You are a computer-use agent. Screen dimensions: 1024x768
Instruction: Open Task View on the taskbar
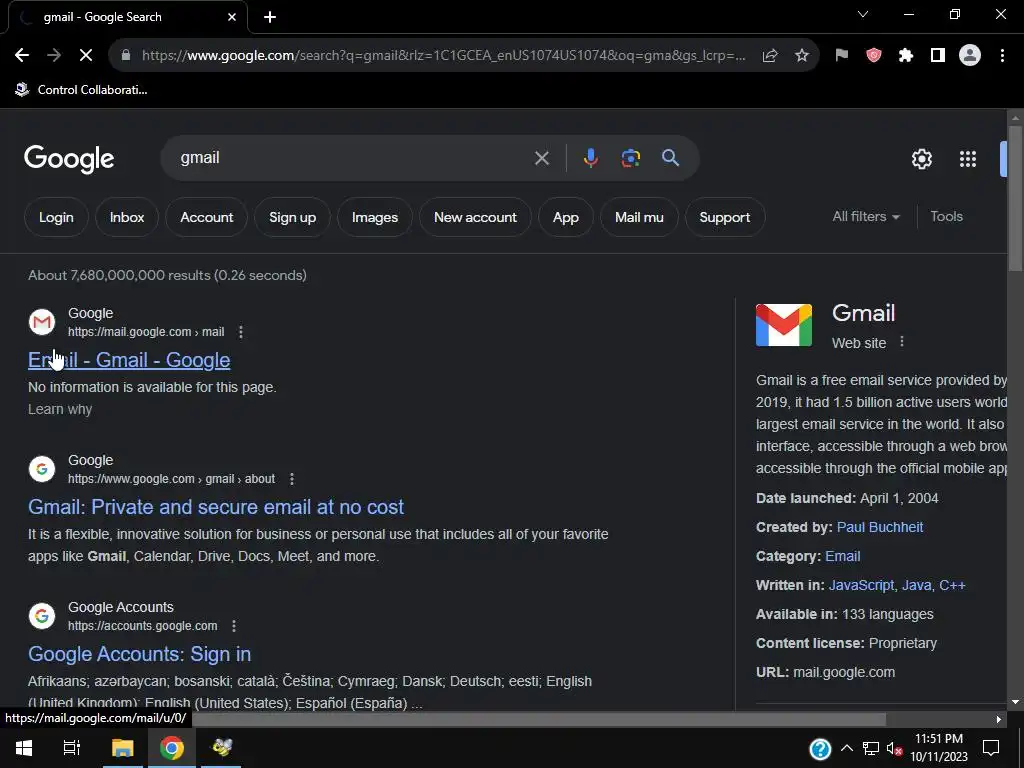pos(71,748)
